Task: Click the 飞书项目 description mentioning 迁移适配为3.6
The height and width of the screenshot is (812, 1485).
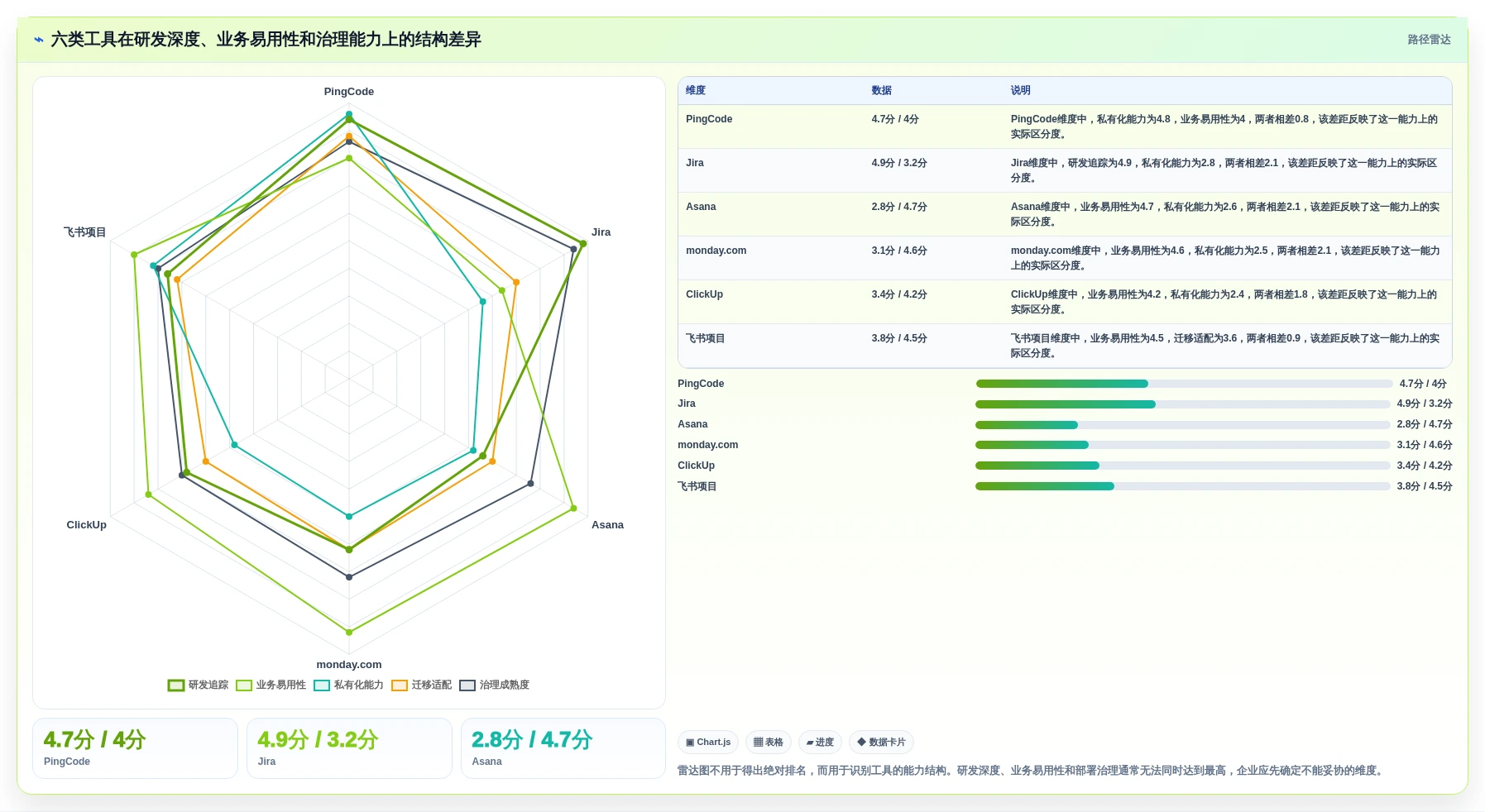Action: pos(1224,346)
